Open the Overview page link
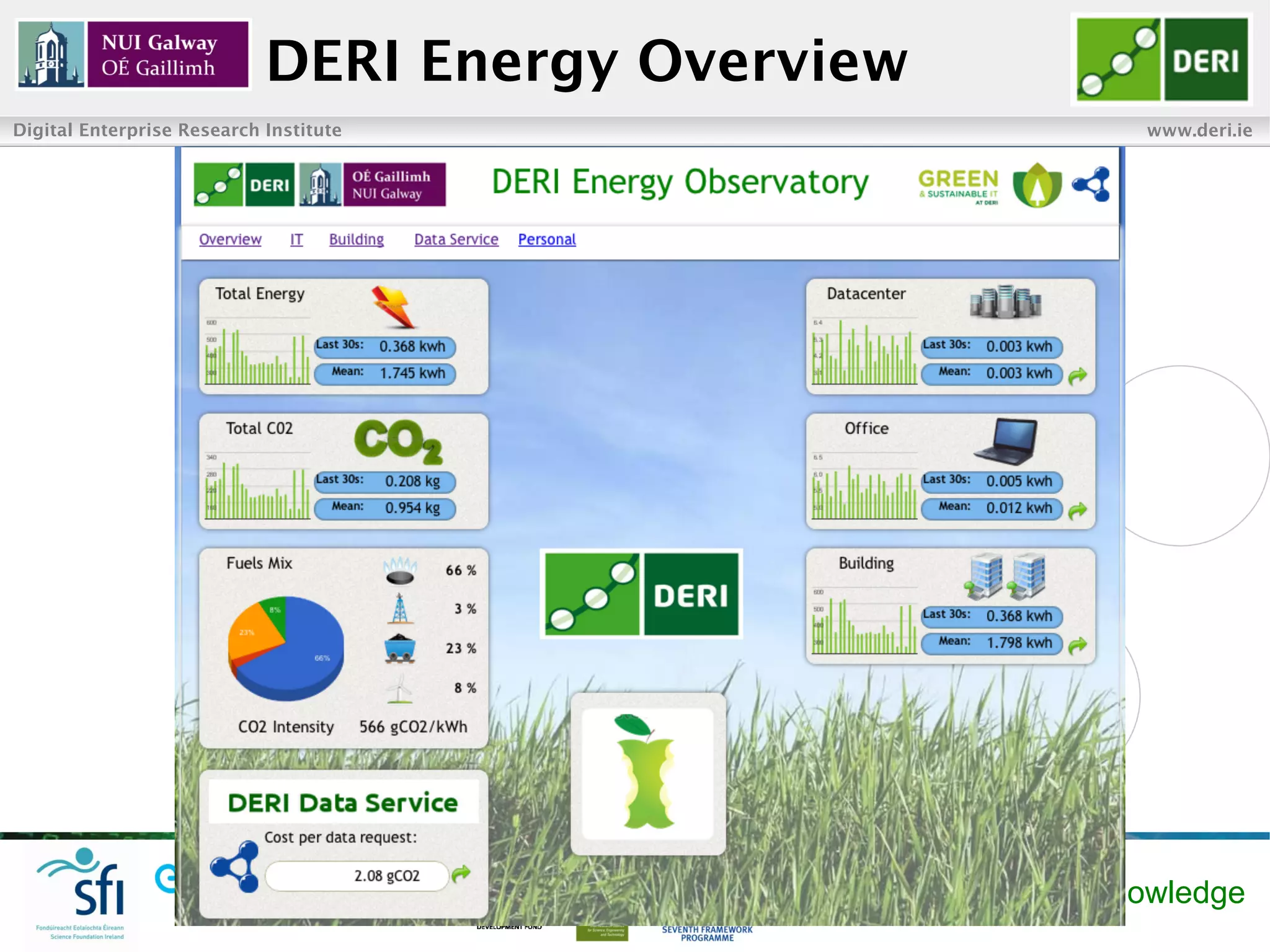Image resolution: width=1270 pixels, height=952 pixels. [x=230, y=239]
